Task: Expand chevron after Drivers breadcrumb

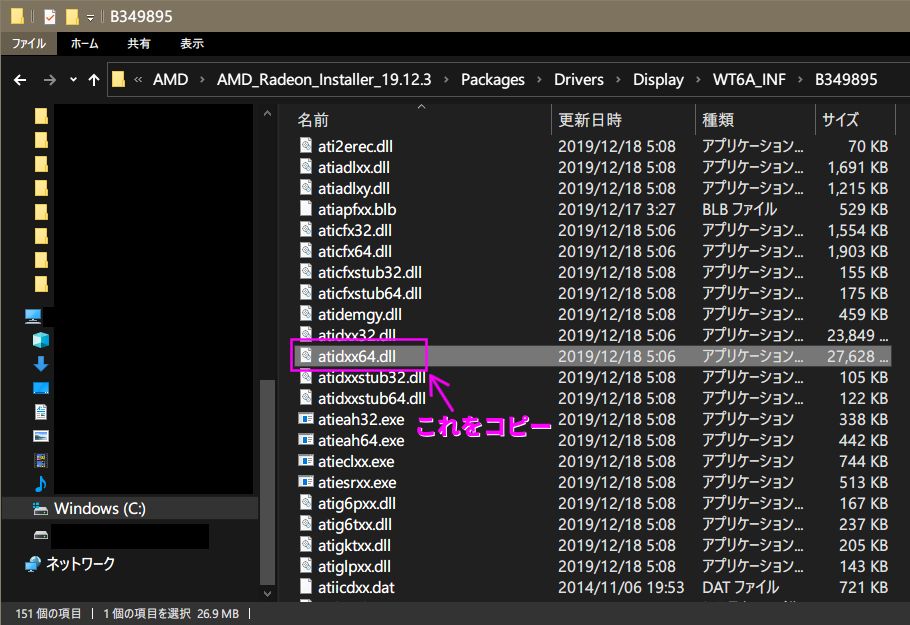Action: [618, 80]
